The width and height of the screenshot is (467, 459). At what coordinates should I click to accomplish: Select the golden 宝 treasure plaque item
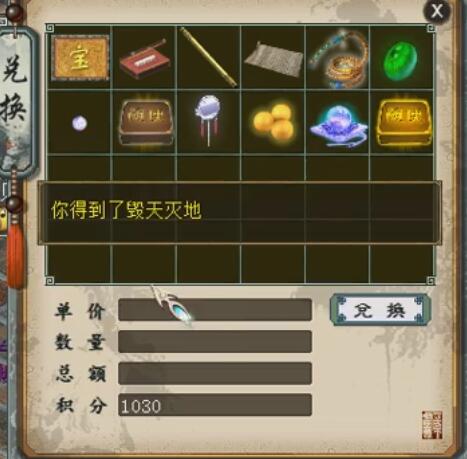[x=80, y=58]
